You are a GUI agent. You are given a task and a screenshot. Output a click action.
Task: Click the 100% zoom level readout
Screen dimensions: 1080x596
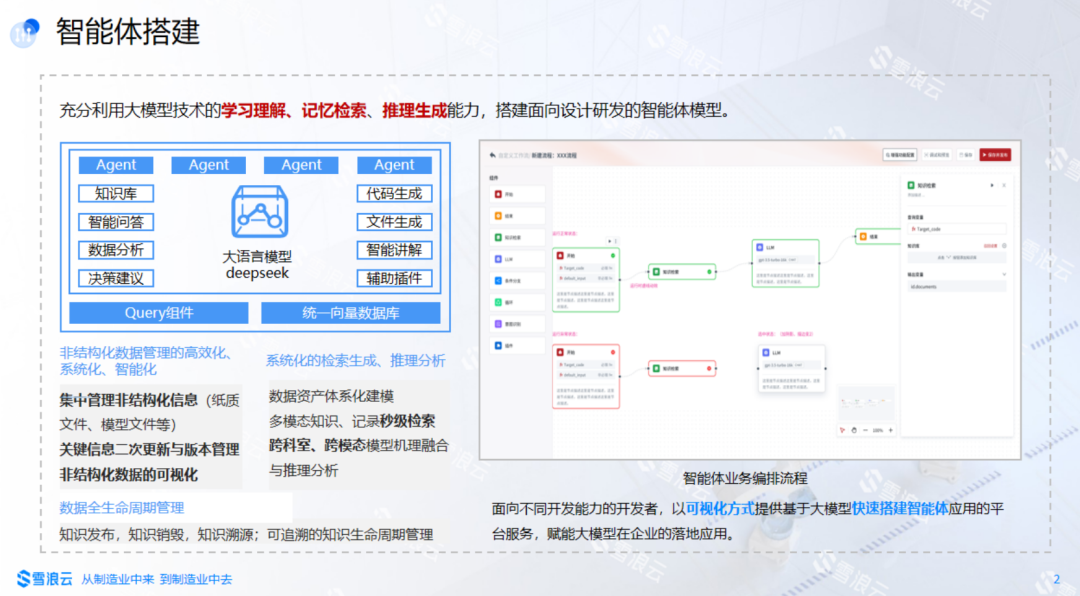[878, 430]
